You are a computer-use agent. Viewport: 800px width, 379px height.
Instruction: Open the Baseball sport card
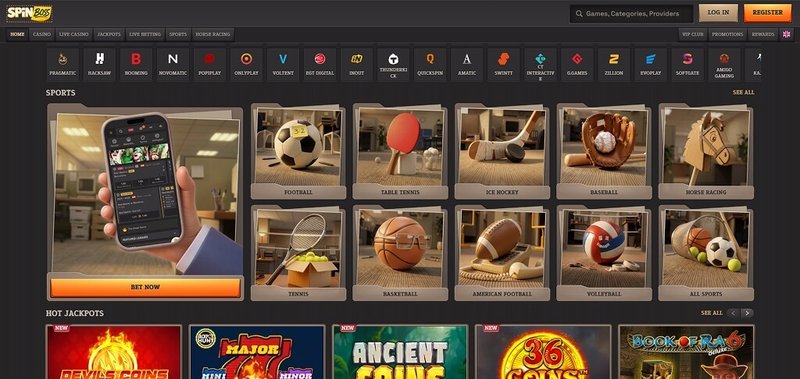click(x=604, y=151)
